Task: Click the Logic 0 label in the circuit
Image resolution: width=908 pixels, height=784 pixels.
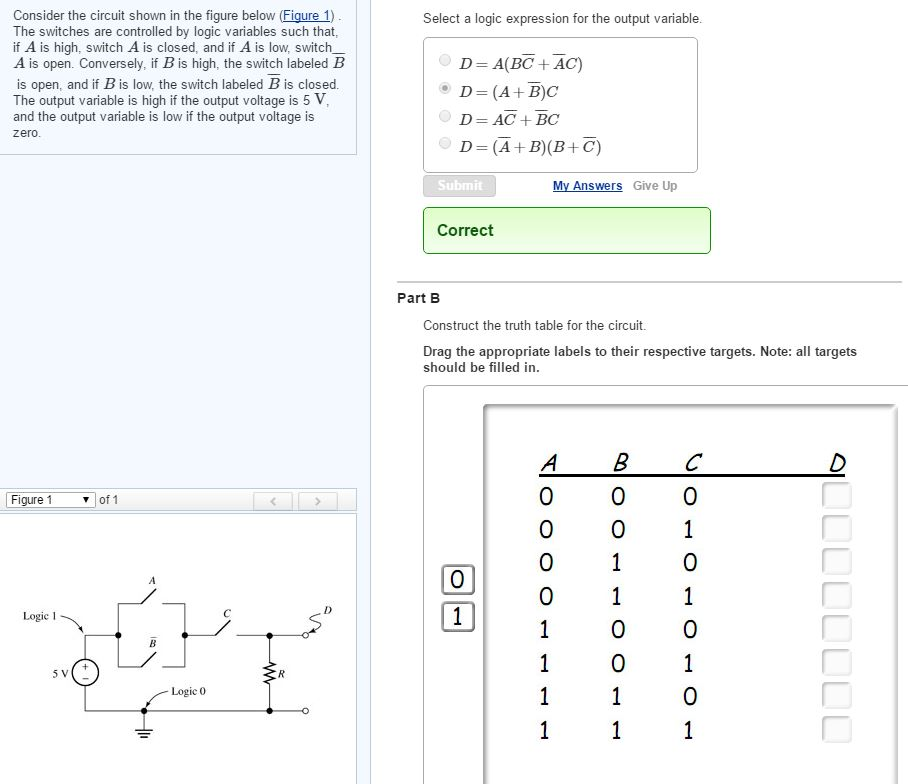Action: [x=188, y=691]
